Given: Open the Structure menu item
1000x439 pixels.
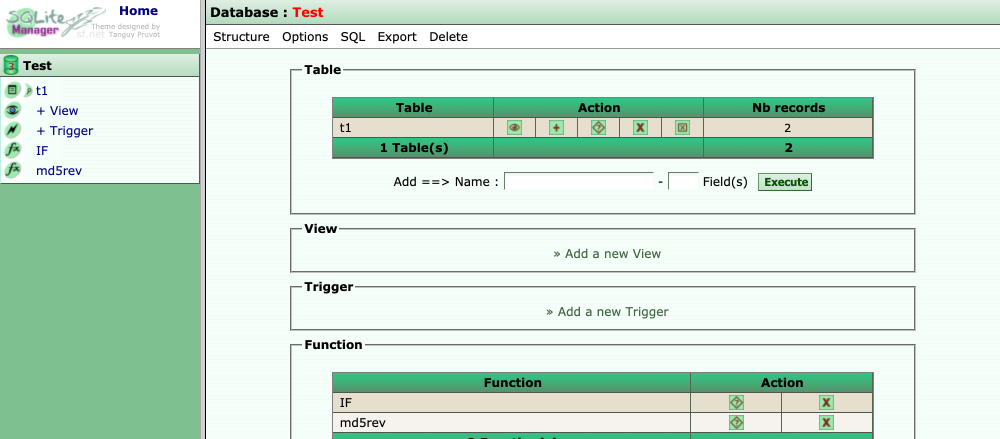Looking at the screenshot, I should pos(241,37).
